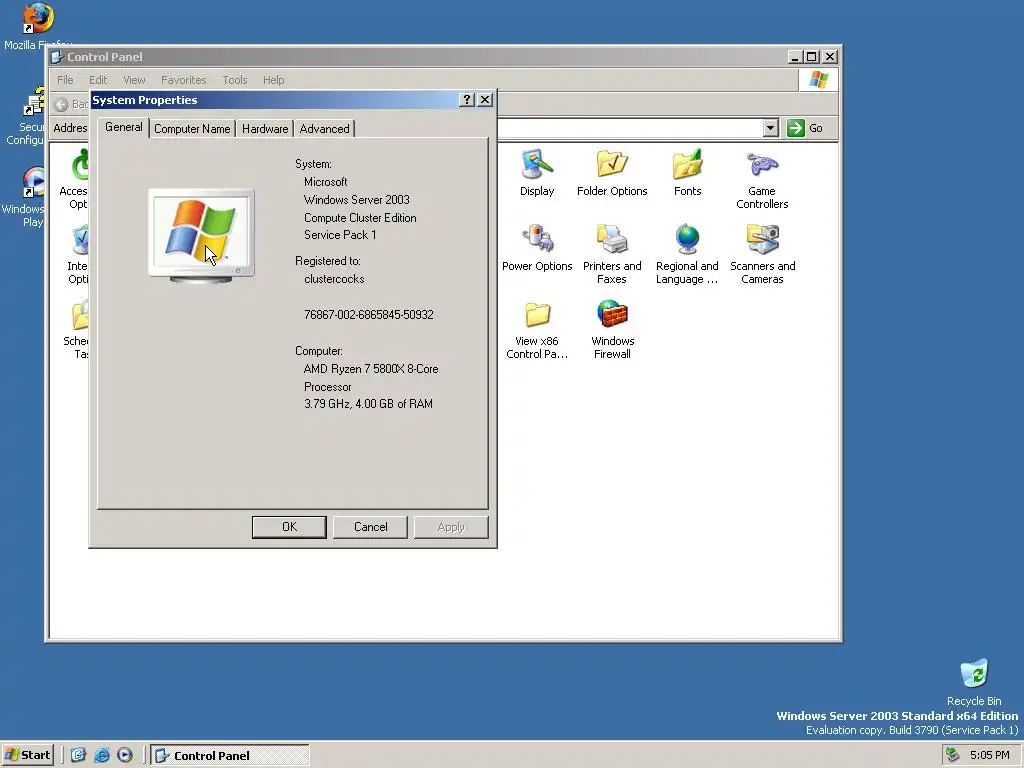1024x768 pixels.
Task: Close the System Properties dialog
Action: click(485, 100)
